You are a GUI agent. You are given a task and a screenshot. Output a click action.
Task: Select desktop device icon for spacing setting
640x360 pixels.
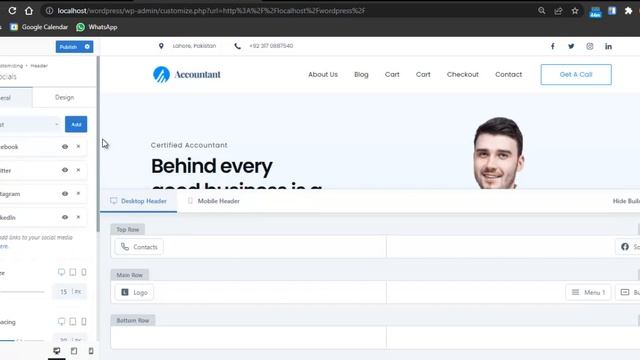pos(61,322)
